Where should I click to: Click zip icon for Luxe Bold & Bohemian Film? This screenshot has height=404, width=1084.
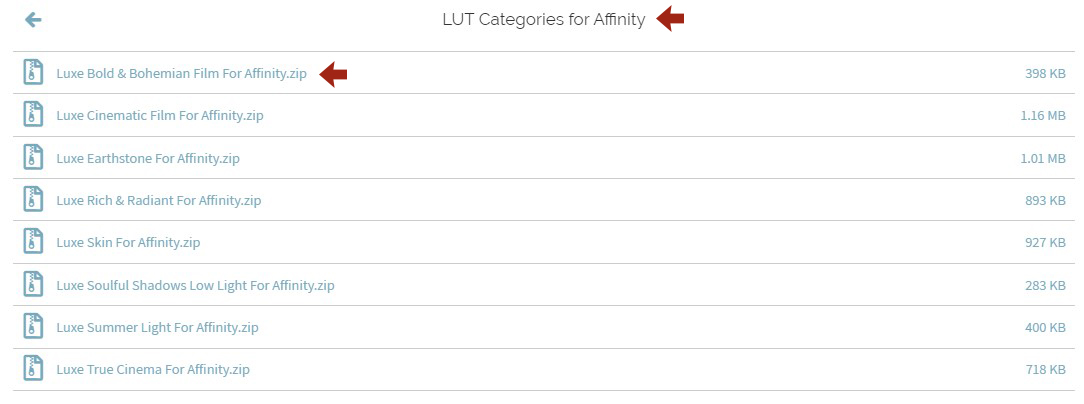(x=34, y=73)
